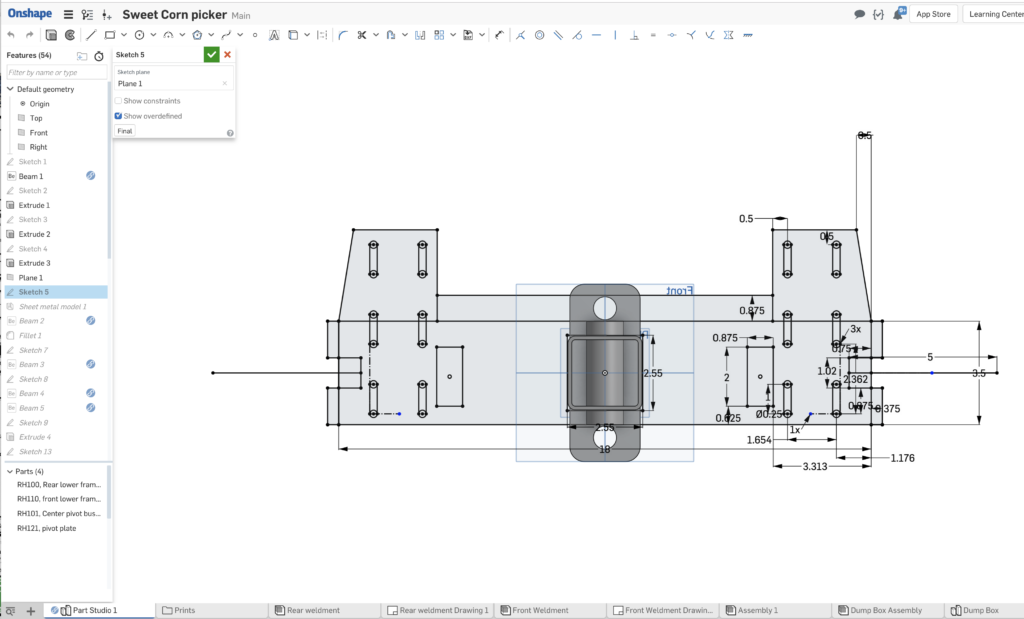Enable the Show constraints checkbox

(x=118, y=101)
